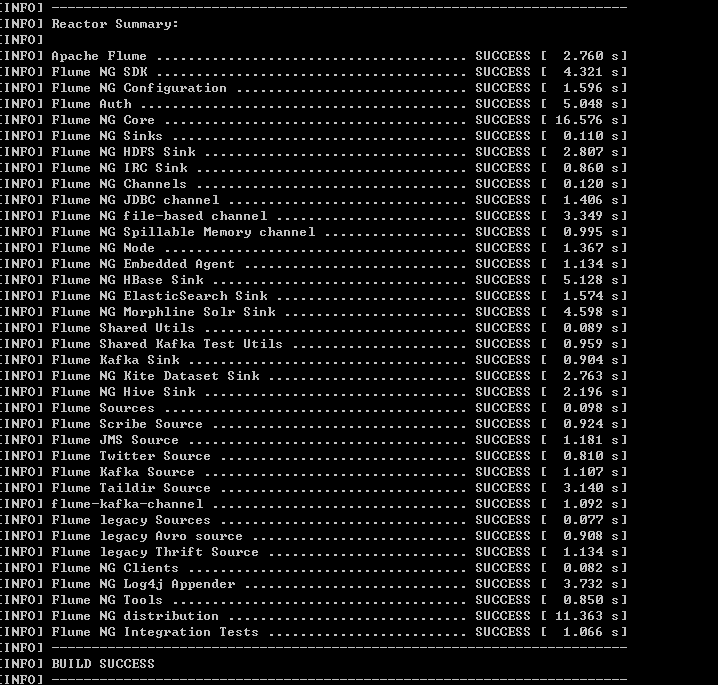
Task: Click 'Flume NG Integration Tests' text
Action: pyautogui.click(x=155, y=633)
